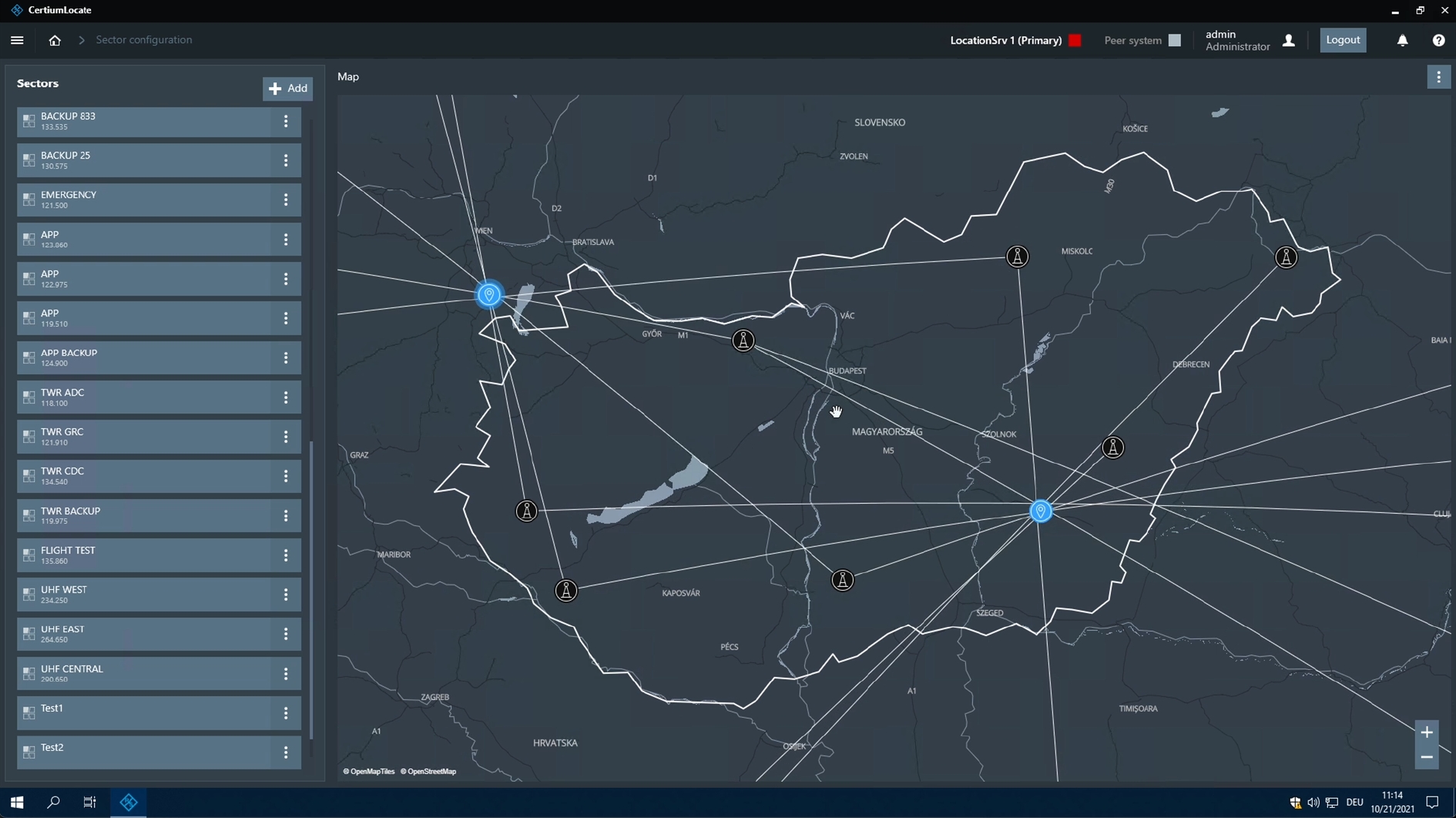Click the Logout button

1343,40
